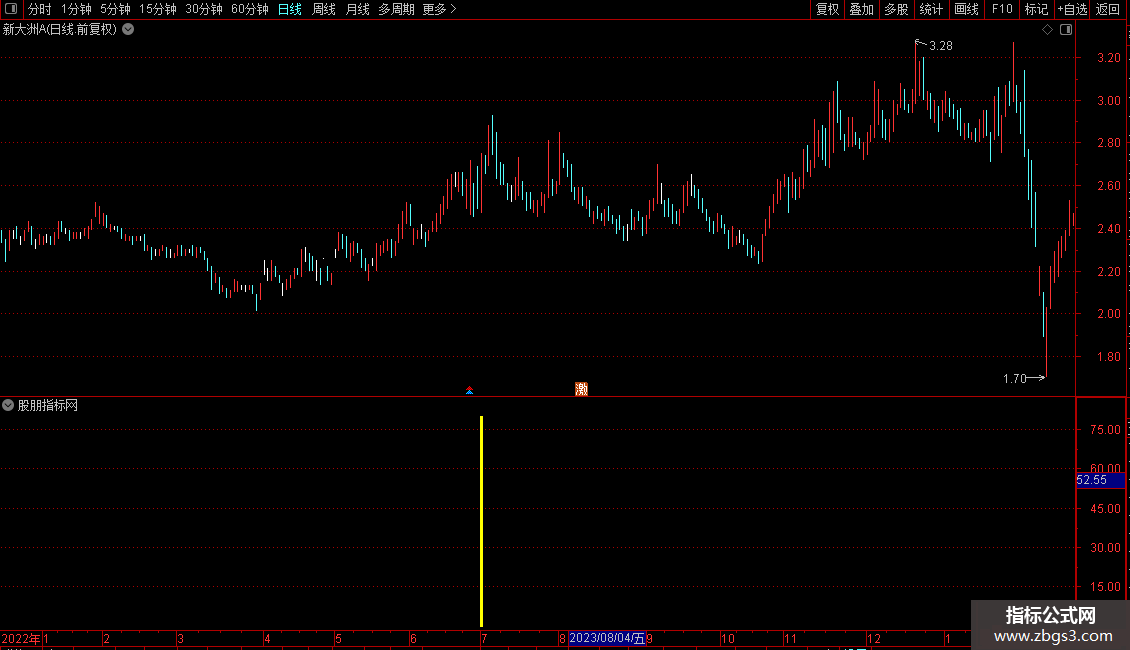Click the 叠加 overlay button
Image resolution: width=1130 pixels, height=650 pixels.
point(862,9)
